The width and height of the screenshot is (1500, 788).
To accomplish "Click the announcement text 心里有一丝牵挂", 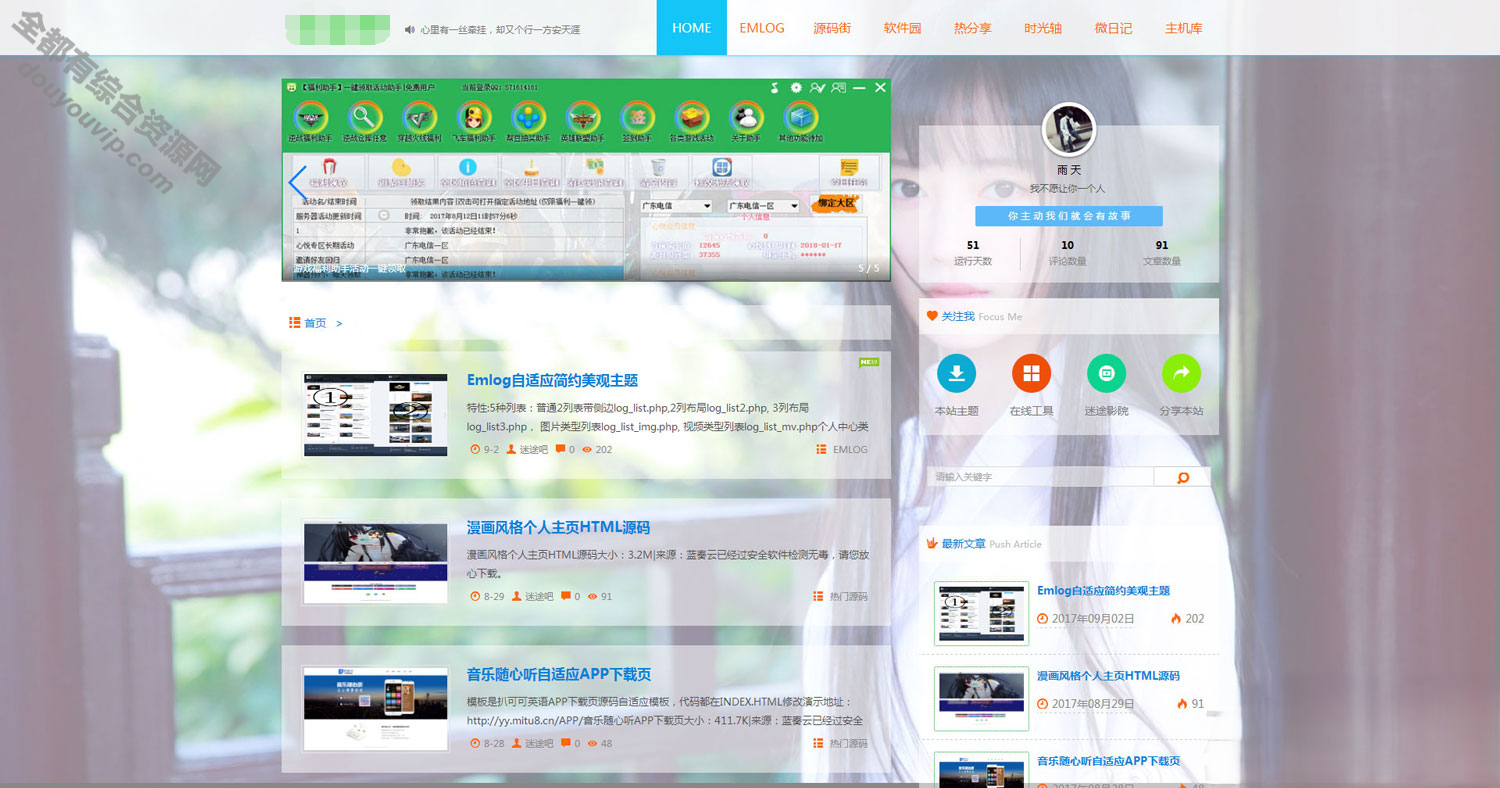I will (x=500, y=30).
